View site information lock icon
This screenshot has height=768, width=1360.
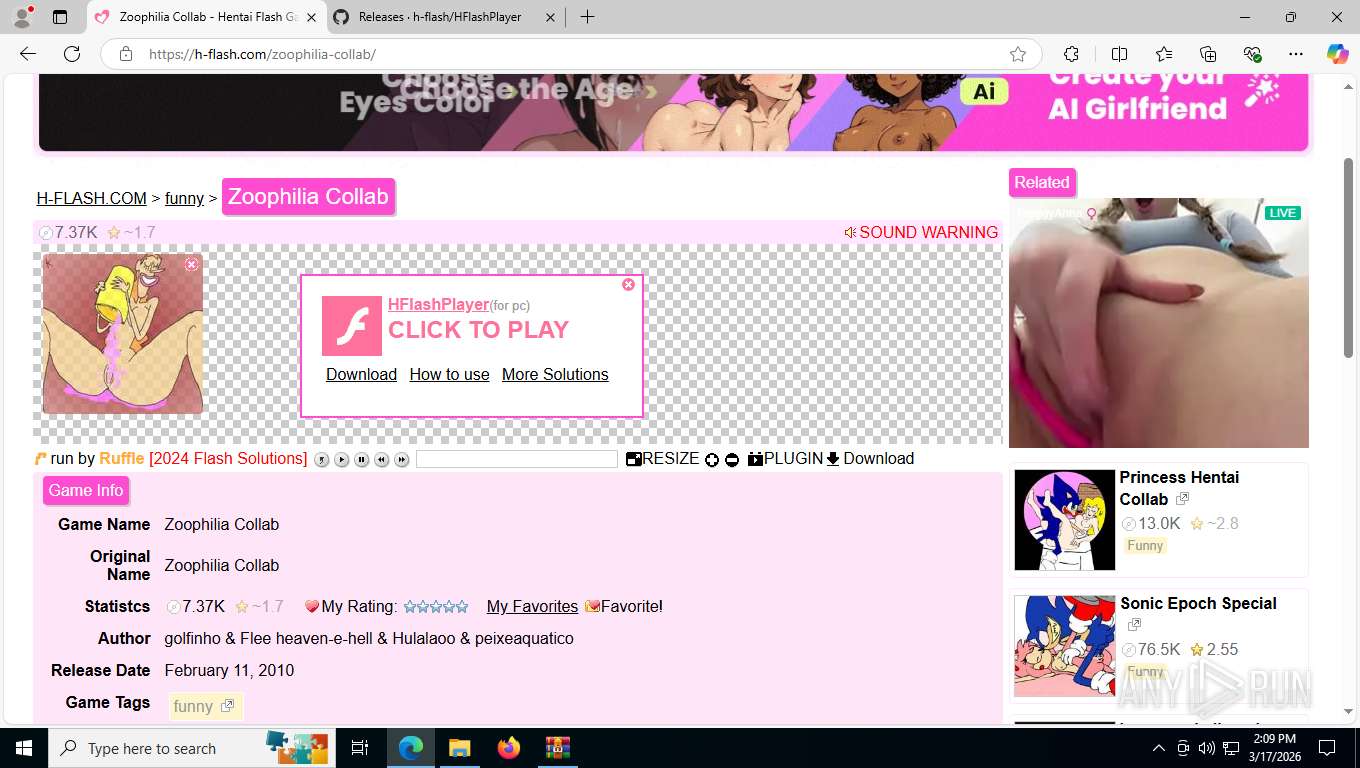126,54
